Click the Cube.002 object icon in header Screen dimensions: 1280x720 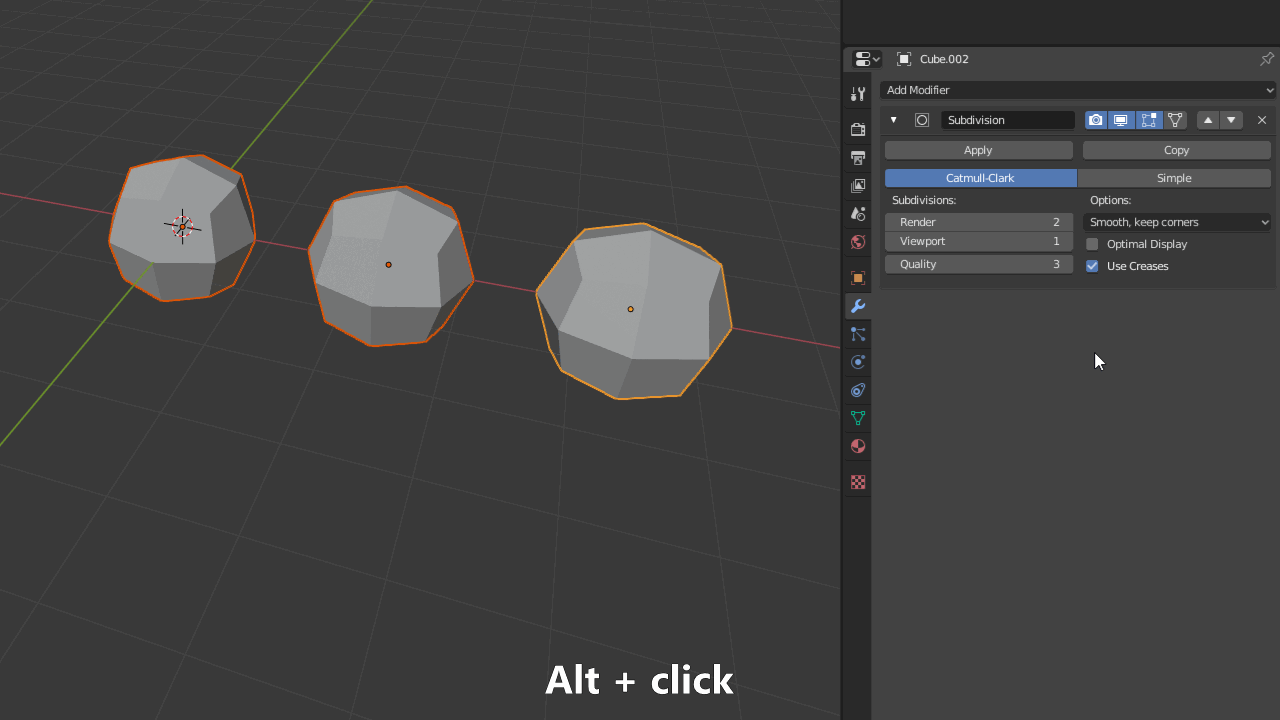pos(904,59)
